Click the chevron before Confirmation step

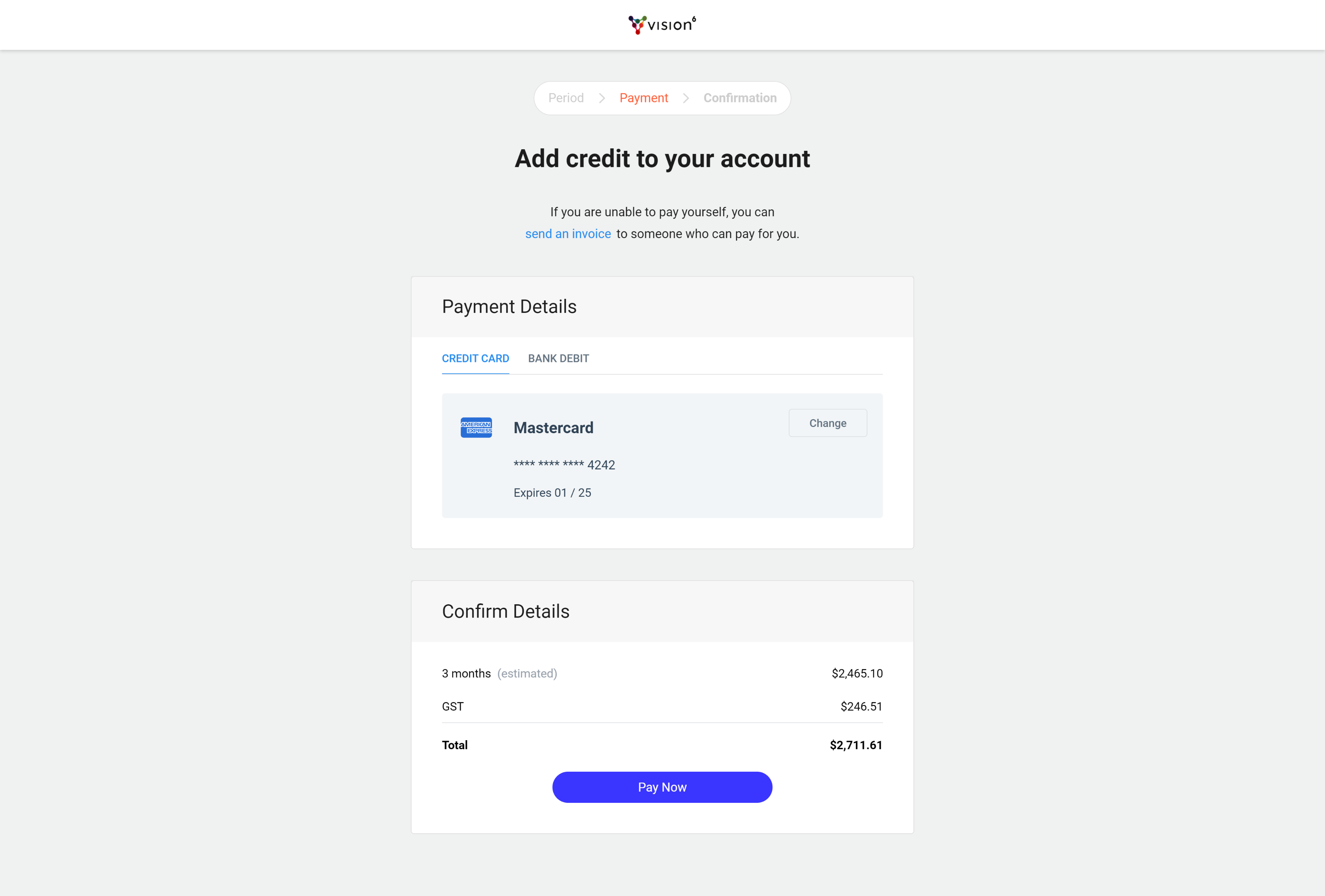(x=686, y=98)
